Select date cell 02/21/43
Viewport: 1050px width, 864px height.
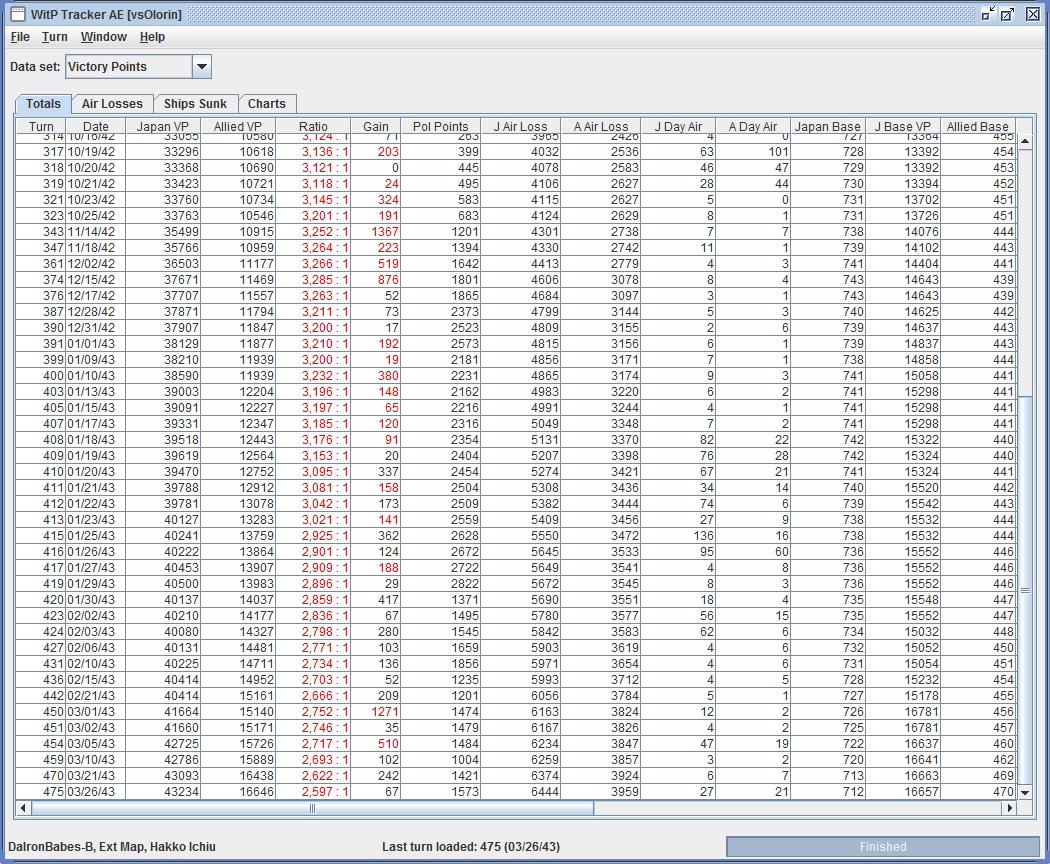[96, 695]
